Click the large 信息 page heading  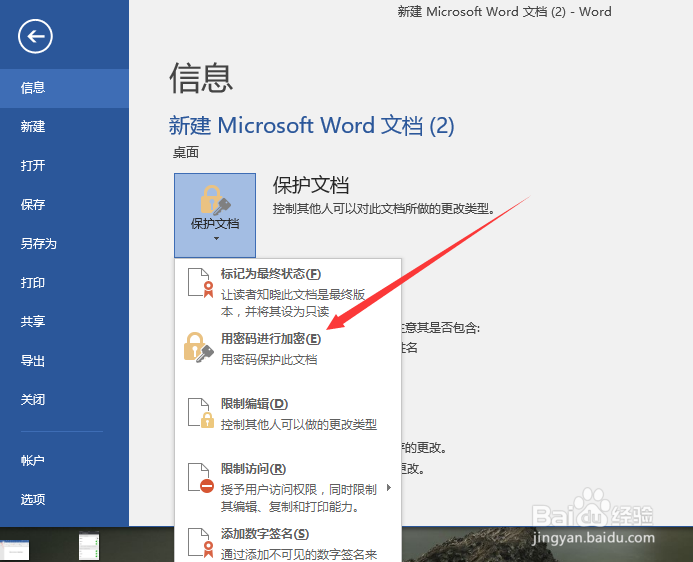point(202,78)
